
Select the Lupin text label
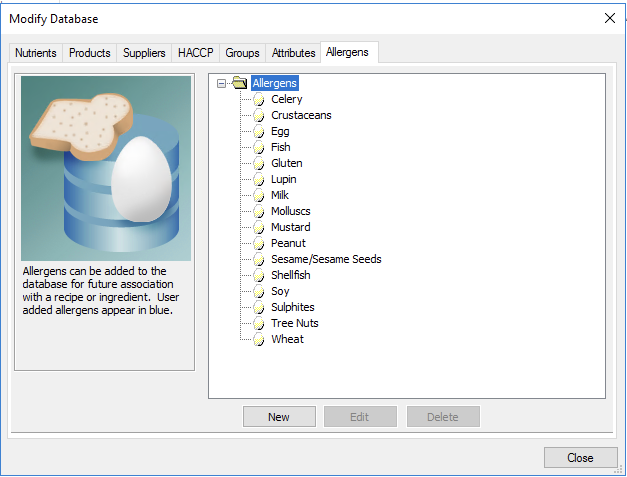[284, 179]
